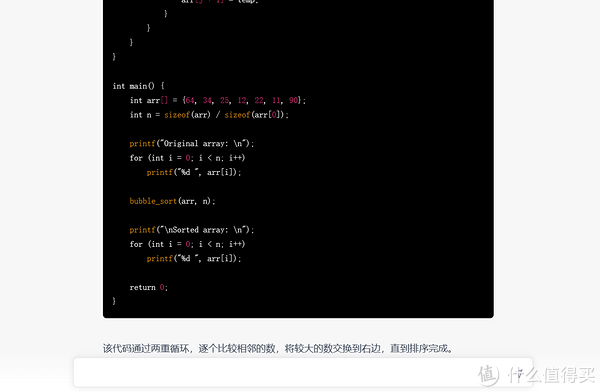Send the message with the send icon
600x392 pixels.
click(519, 373)
